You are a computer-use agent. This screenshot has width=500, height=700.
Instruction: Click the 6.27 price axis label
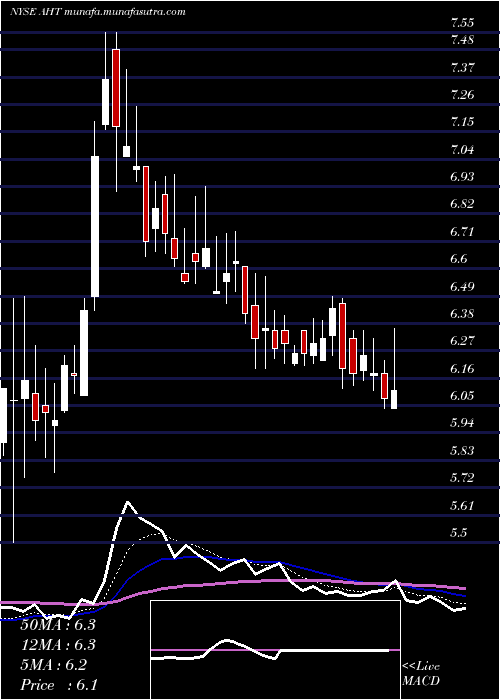[462, 342]
